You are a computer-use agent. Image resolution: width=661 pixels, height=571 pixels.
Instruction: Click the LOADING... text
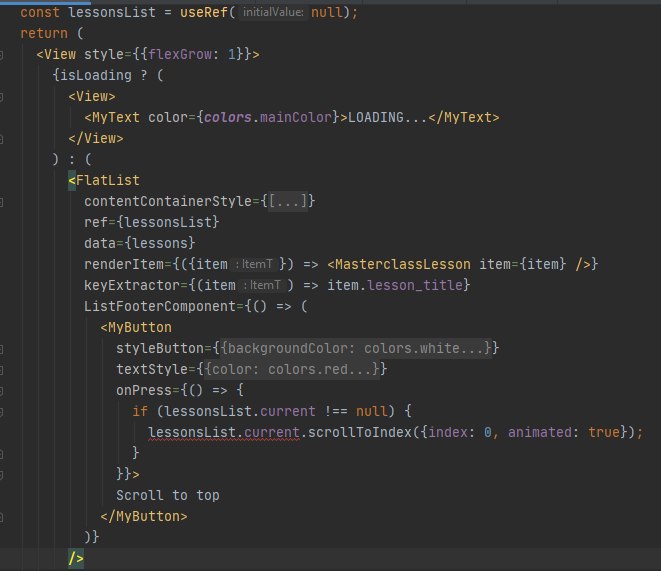388,118
